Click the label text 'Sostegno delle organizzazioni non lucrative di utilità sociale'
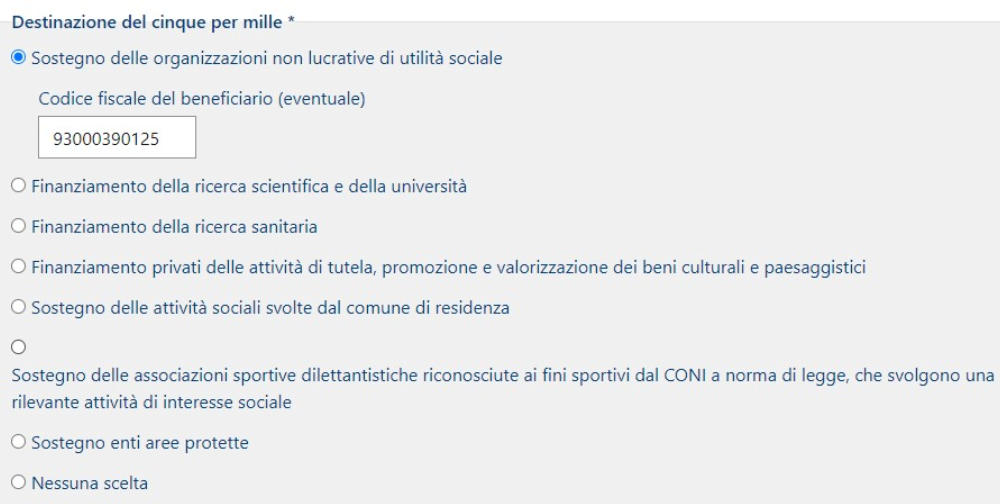The image size is (1000, 504). coord(267,59)
